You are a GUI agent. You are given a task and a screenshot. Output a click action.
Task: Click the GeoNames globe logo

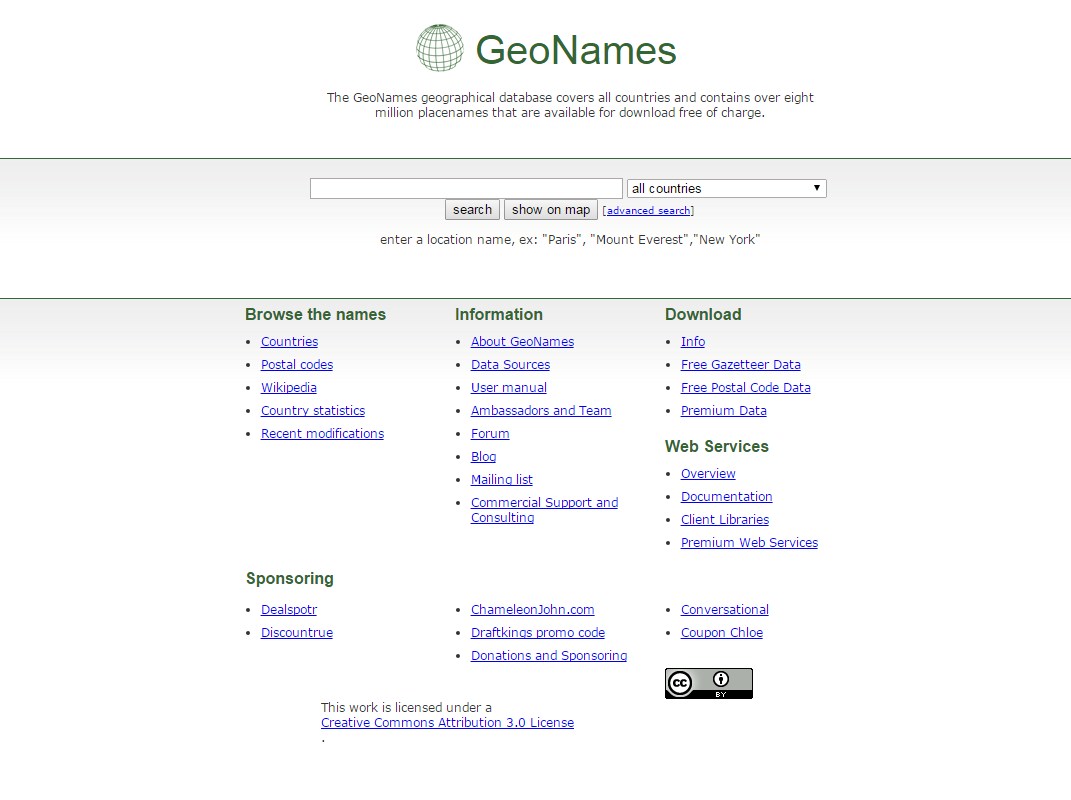[440, 48]
